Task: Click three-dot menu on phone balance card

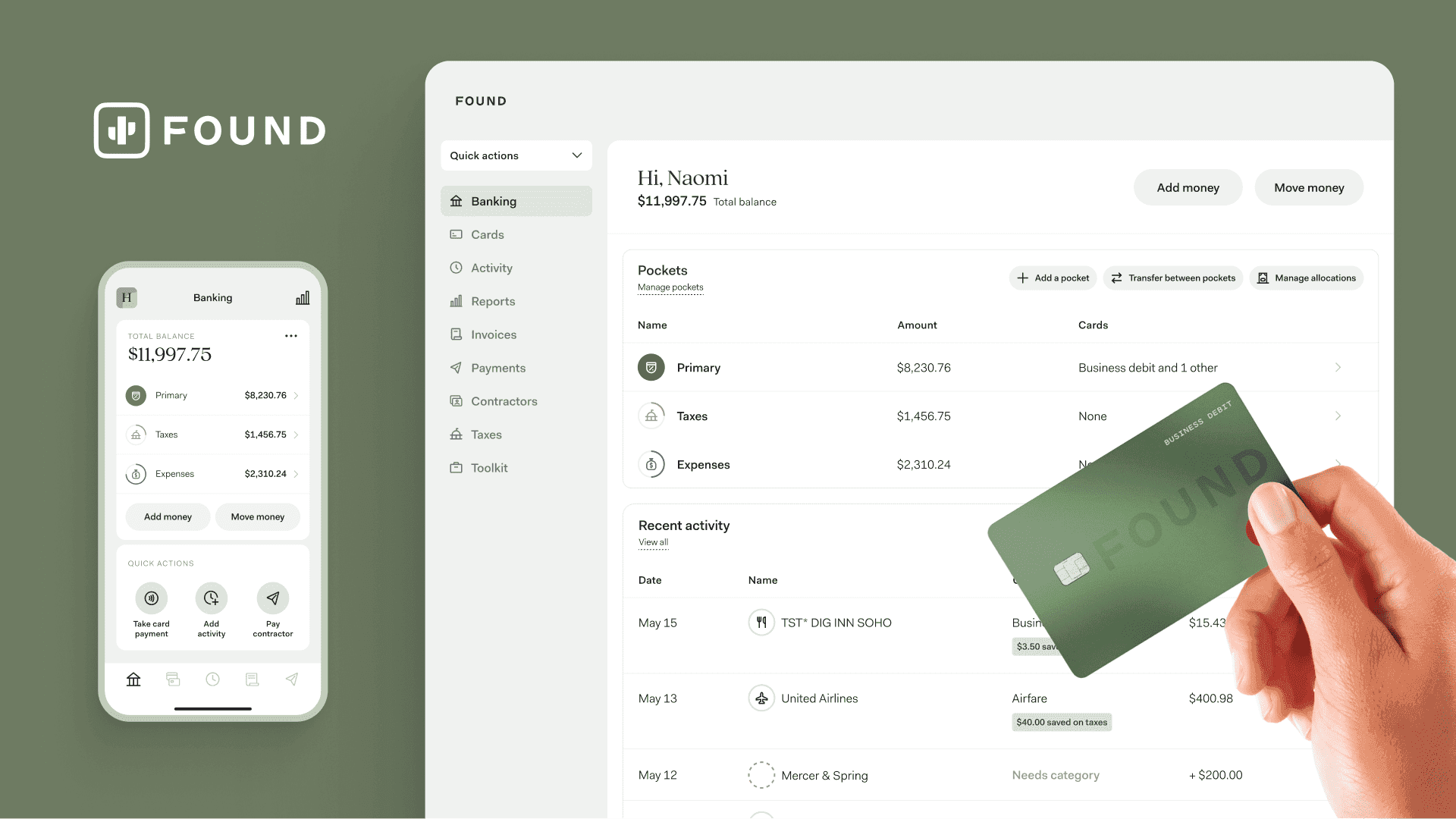Action: point(291,336)
